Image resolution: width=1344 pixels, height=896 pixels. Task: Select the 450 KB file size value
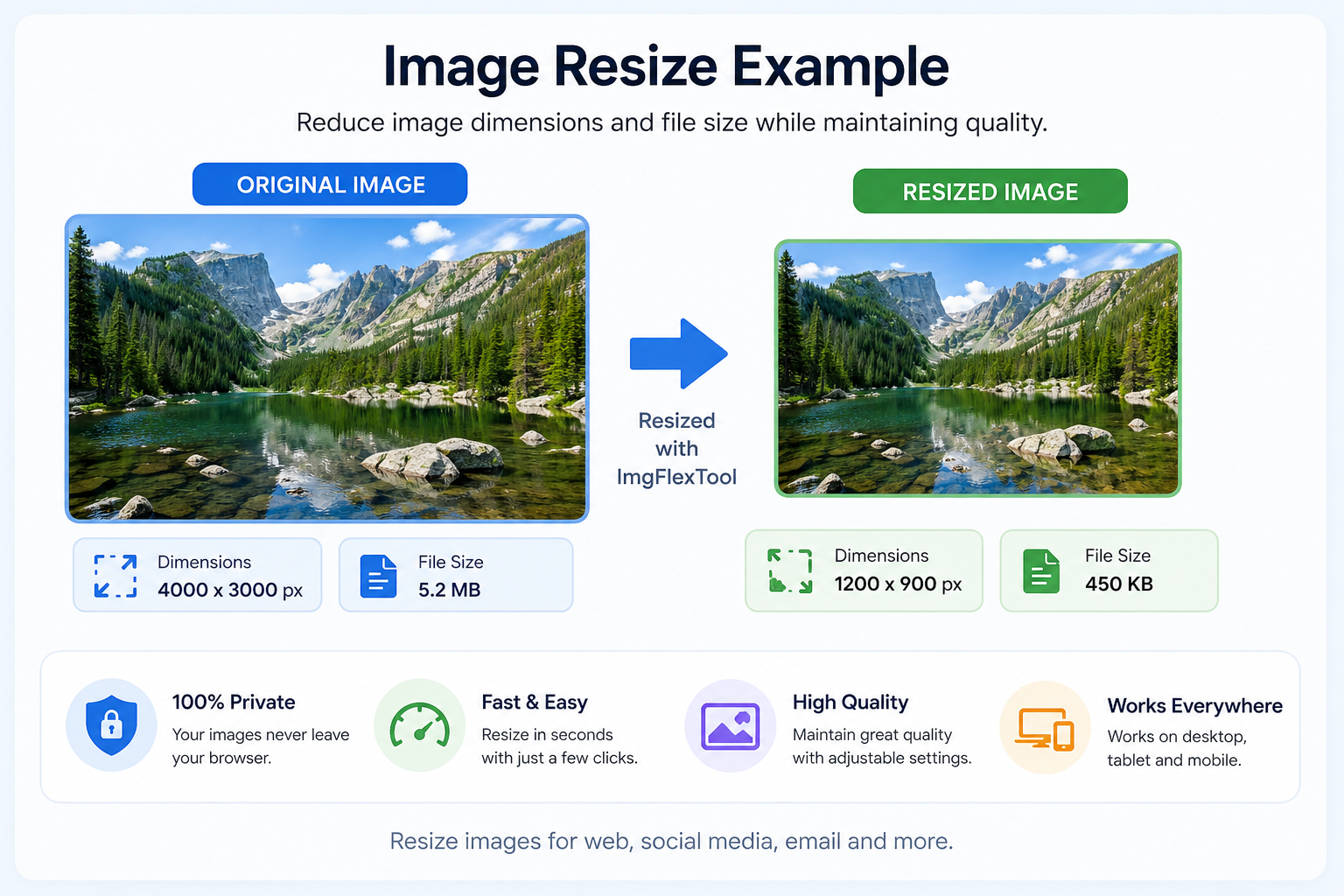(1119, 584)
